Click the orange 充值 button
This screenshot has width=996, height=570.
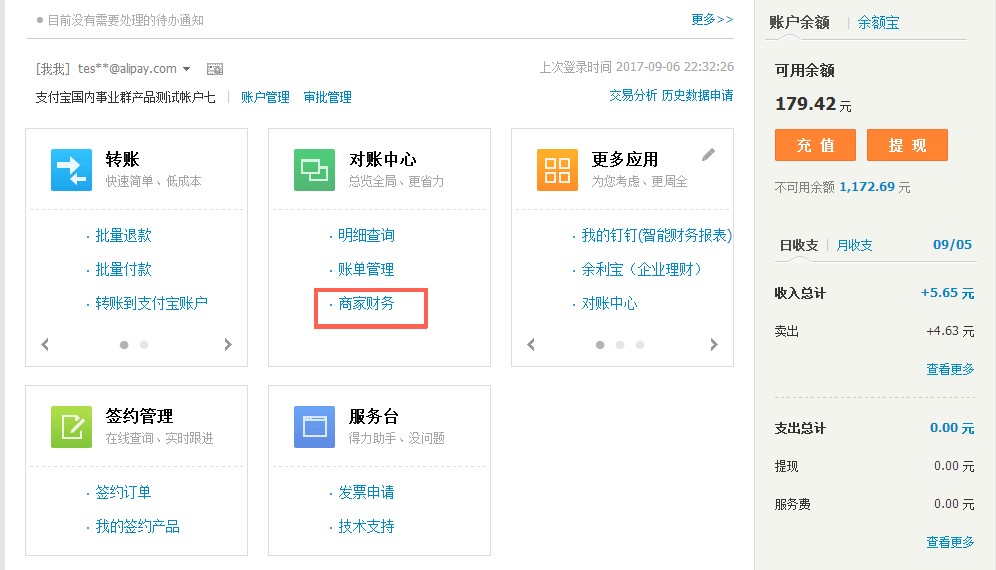point(815,146)
